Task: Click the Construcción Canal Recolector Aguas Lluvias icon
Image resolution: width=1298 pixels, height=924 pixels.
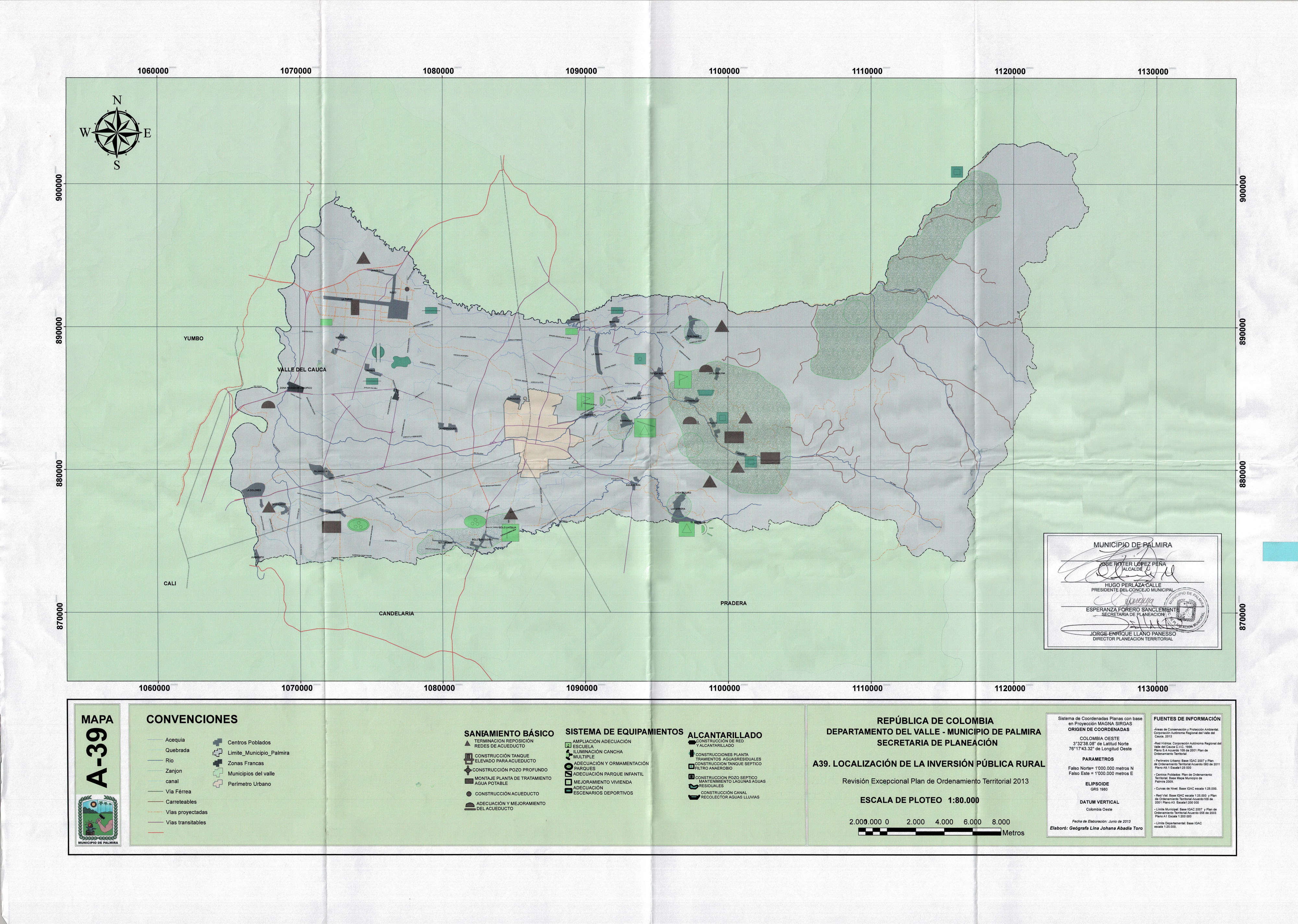Action: (694, 797)
